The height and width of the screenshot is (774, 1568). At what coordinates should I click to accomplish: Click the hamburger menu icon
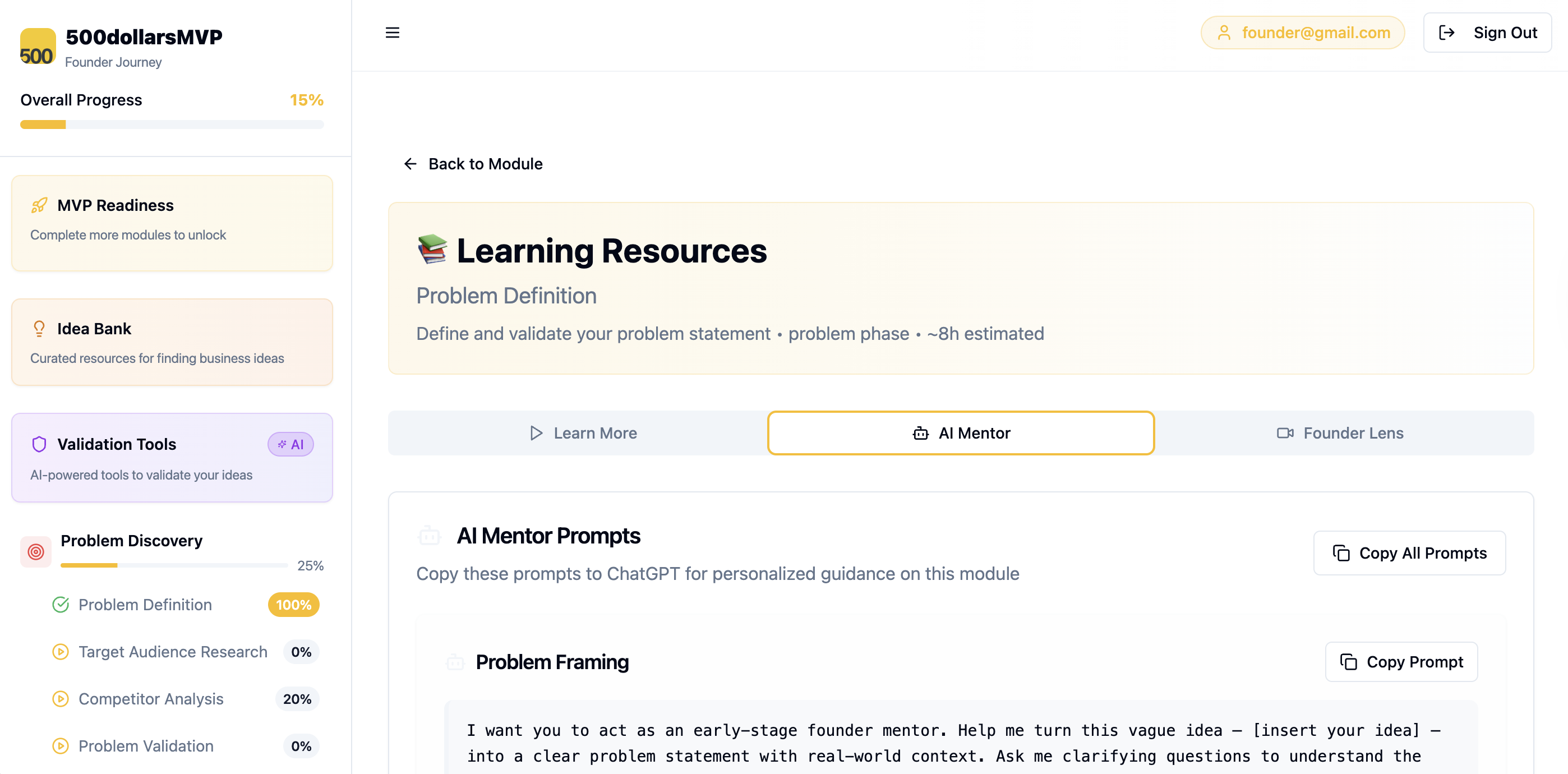(x=393, y=33)
